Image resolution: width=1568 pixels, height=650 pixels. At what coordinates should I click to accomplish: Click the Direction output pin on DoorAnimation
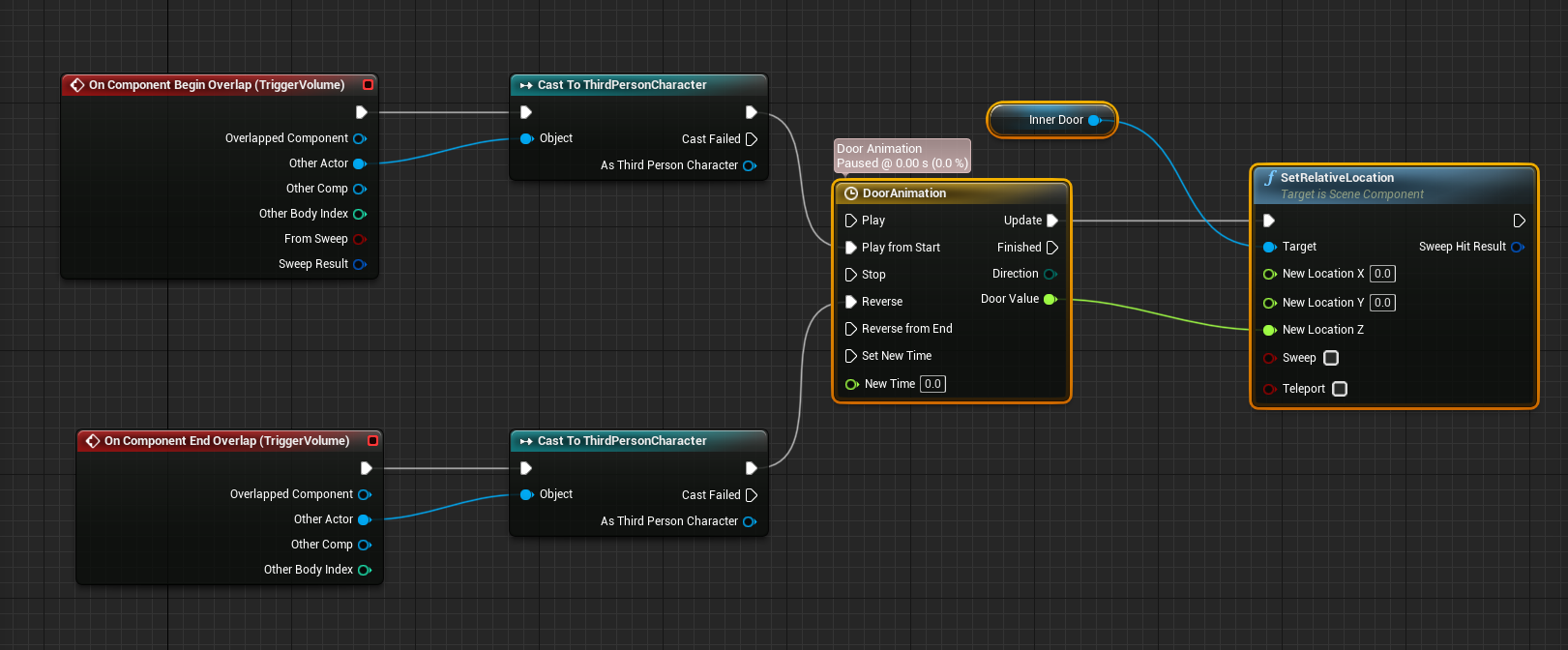1050,274
